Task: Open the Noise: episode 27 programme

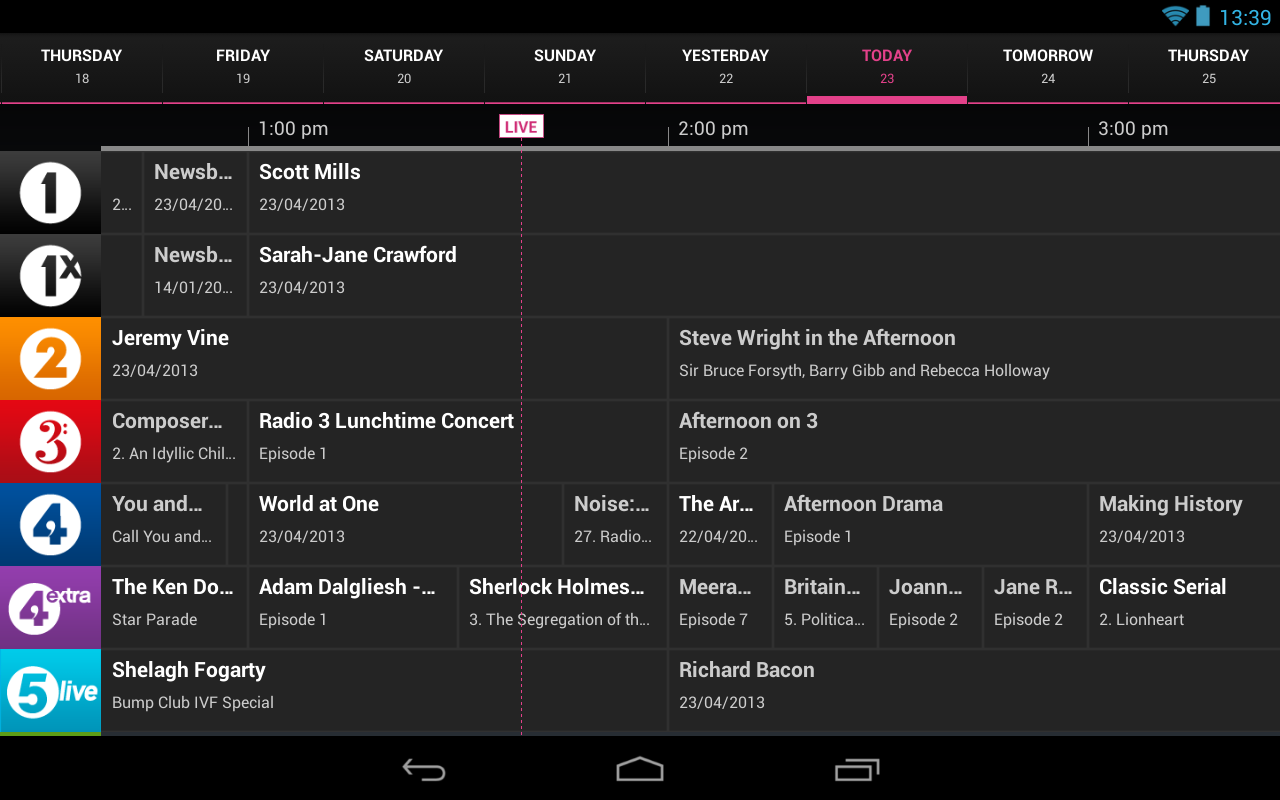Action: click(x=615, y=524)
